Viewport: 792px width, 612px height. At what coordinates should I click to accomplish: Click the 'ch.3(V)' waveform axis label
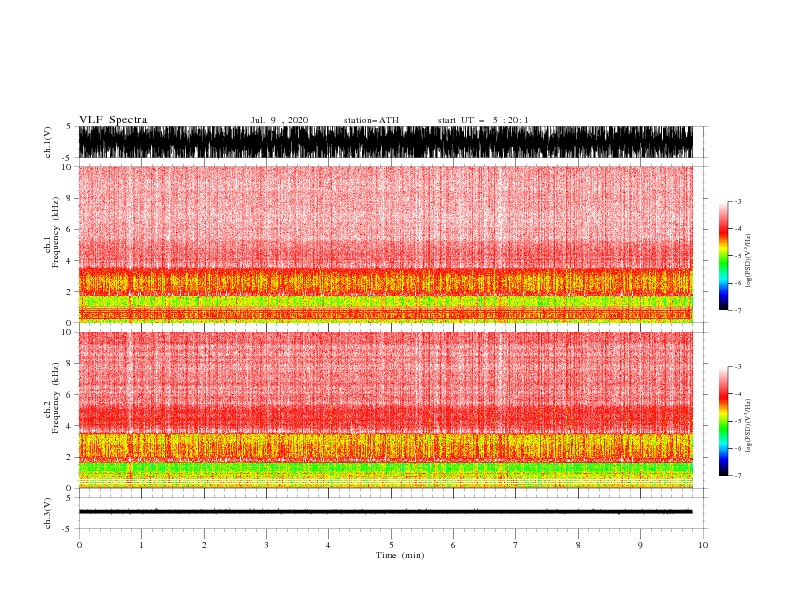[48, 513]
